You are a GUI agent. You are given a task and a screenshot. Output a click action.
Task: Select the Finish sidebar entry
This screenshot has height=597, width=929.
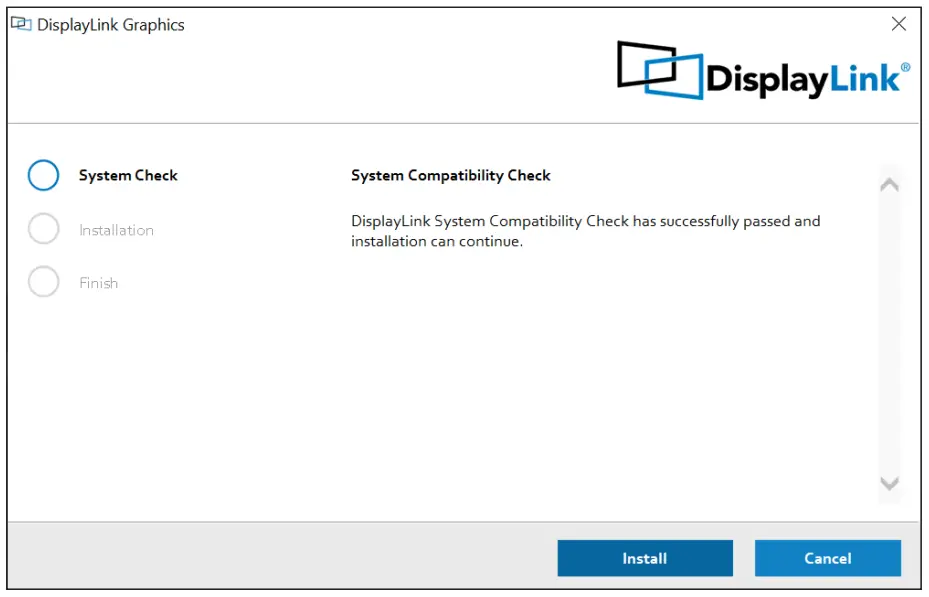(97, 282)
